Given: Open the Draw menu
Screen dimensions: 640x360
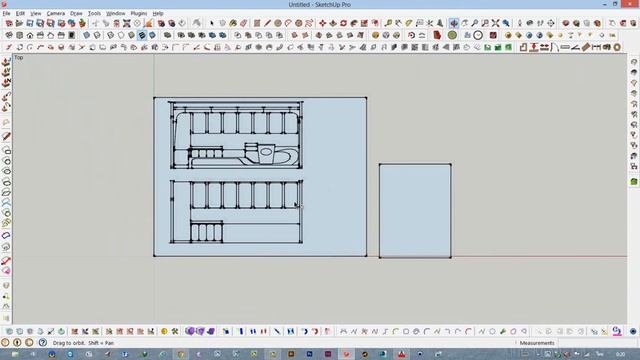Looking at the screenshot, I should (76, 13).
